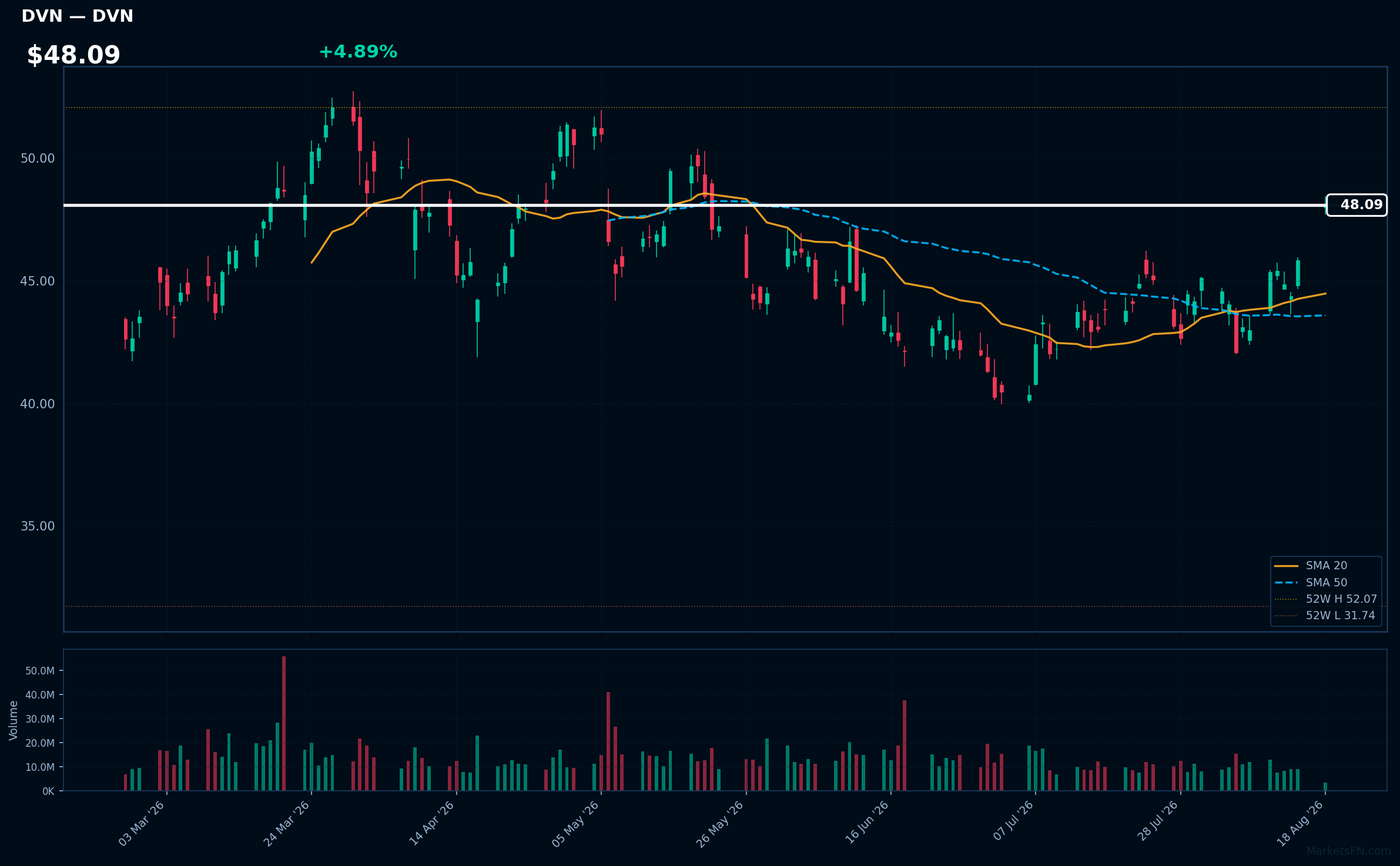Select SMA 50 legend entry
The image size is (1400, 866).
coord(1327,583)
